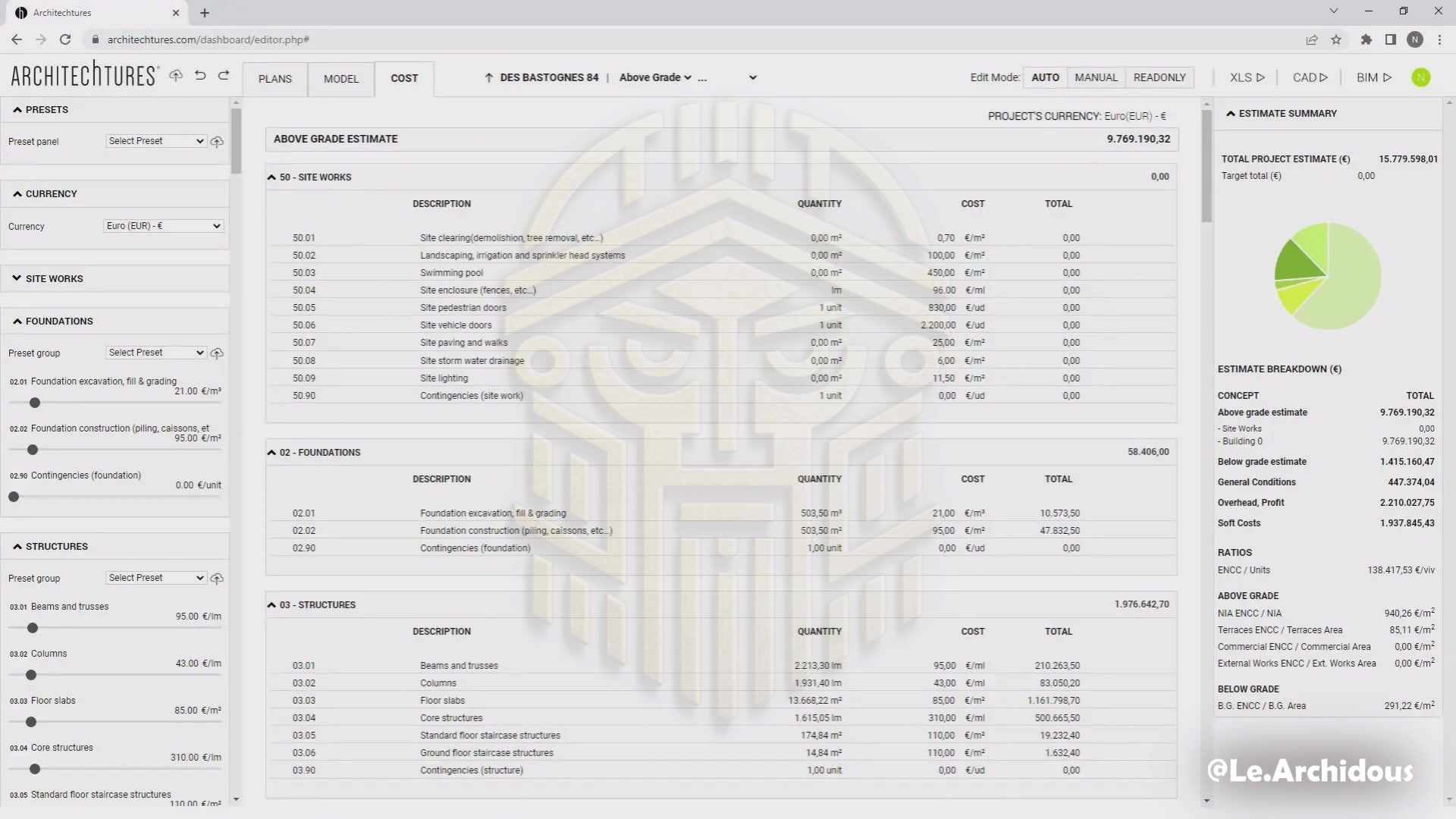Viewport: 1456px width, 819px height.
Task: Export estimate using XLS button
Action: pos(1247,77)
